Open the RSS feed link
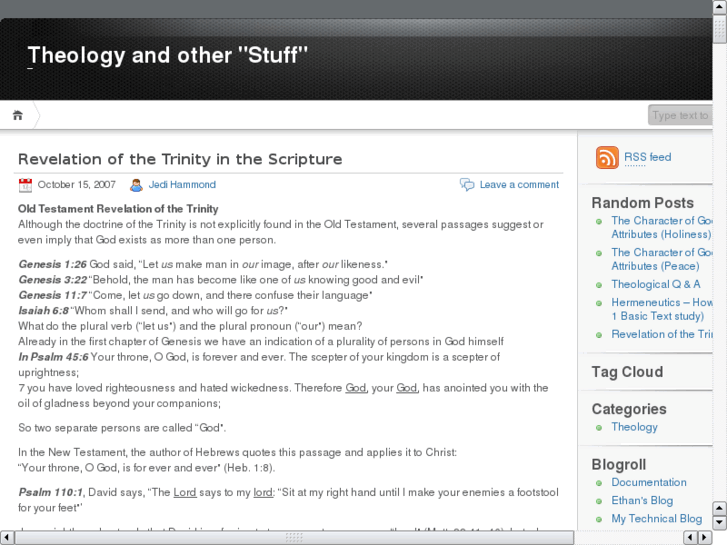The height and width of the screenshot is (545, 727). (x=647, y=157)
